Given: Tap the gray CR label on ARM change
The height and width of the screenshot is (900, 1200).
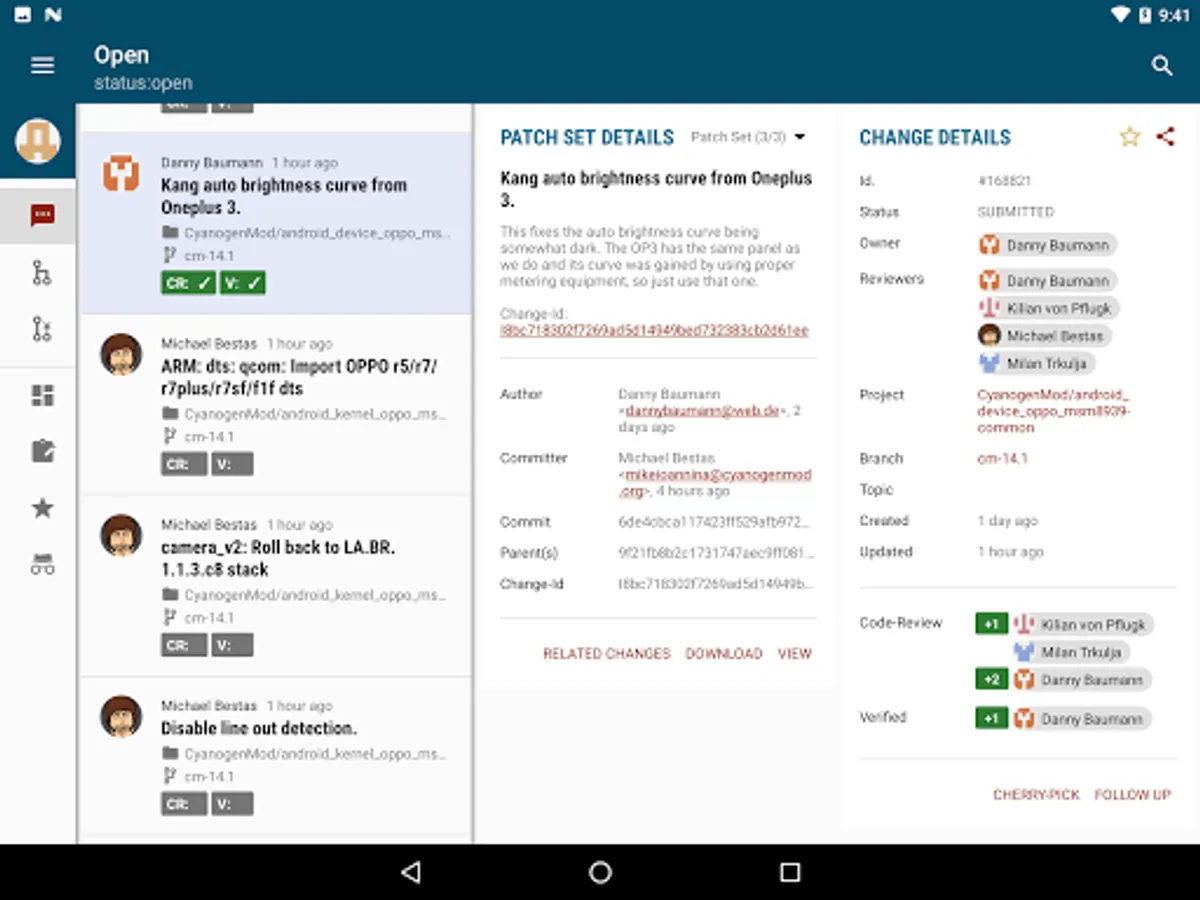Looking at the screenshot, I should (184, 464).
